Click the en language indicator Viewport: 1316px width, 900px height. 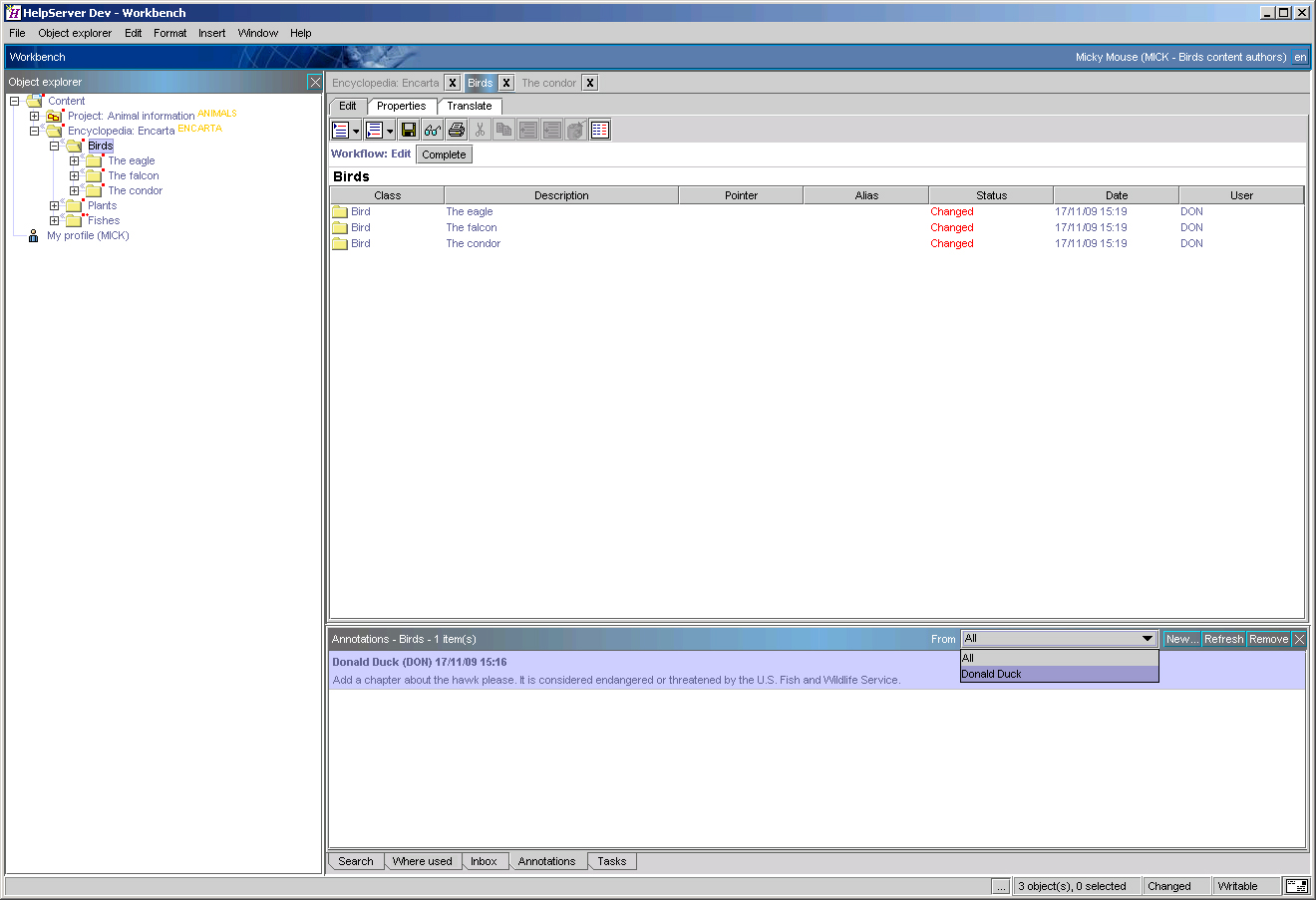1300,57
